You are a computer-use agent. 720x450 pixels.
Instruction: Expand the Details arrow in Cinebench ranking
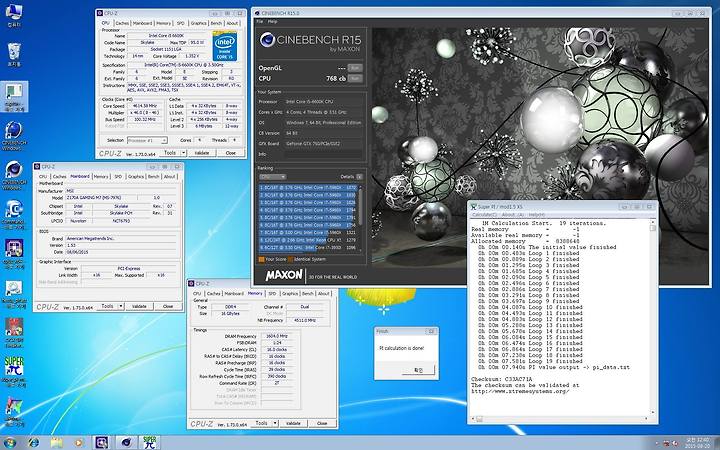tap(359, 177)
